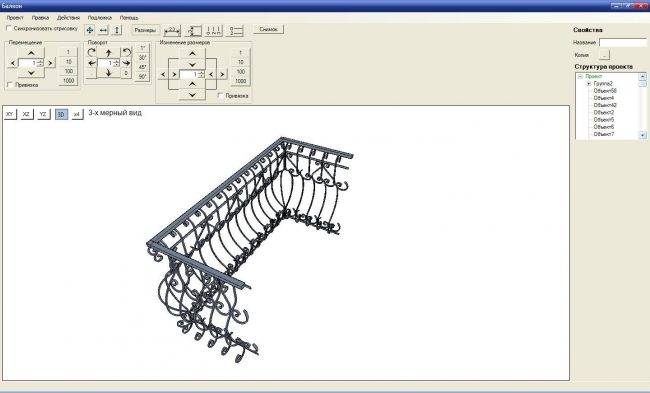This screenshot has width=650, height=393.
Task: Click the horizontal dimension line icon
Action: click(172, 30)
